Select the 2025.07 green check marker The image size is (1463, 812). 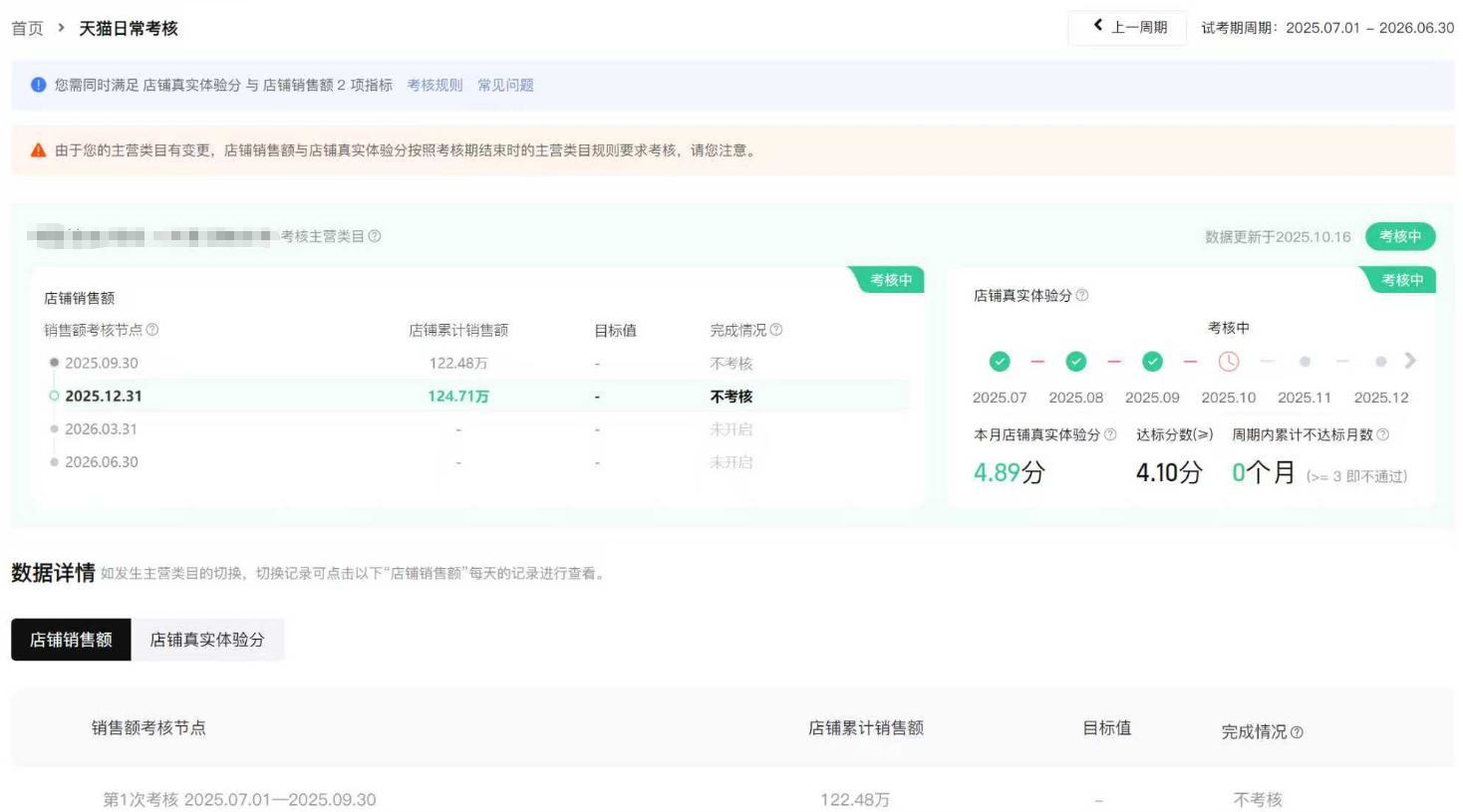(x=1000, y=362)
